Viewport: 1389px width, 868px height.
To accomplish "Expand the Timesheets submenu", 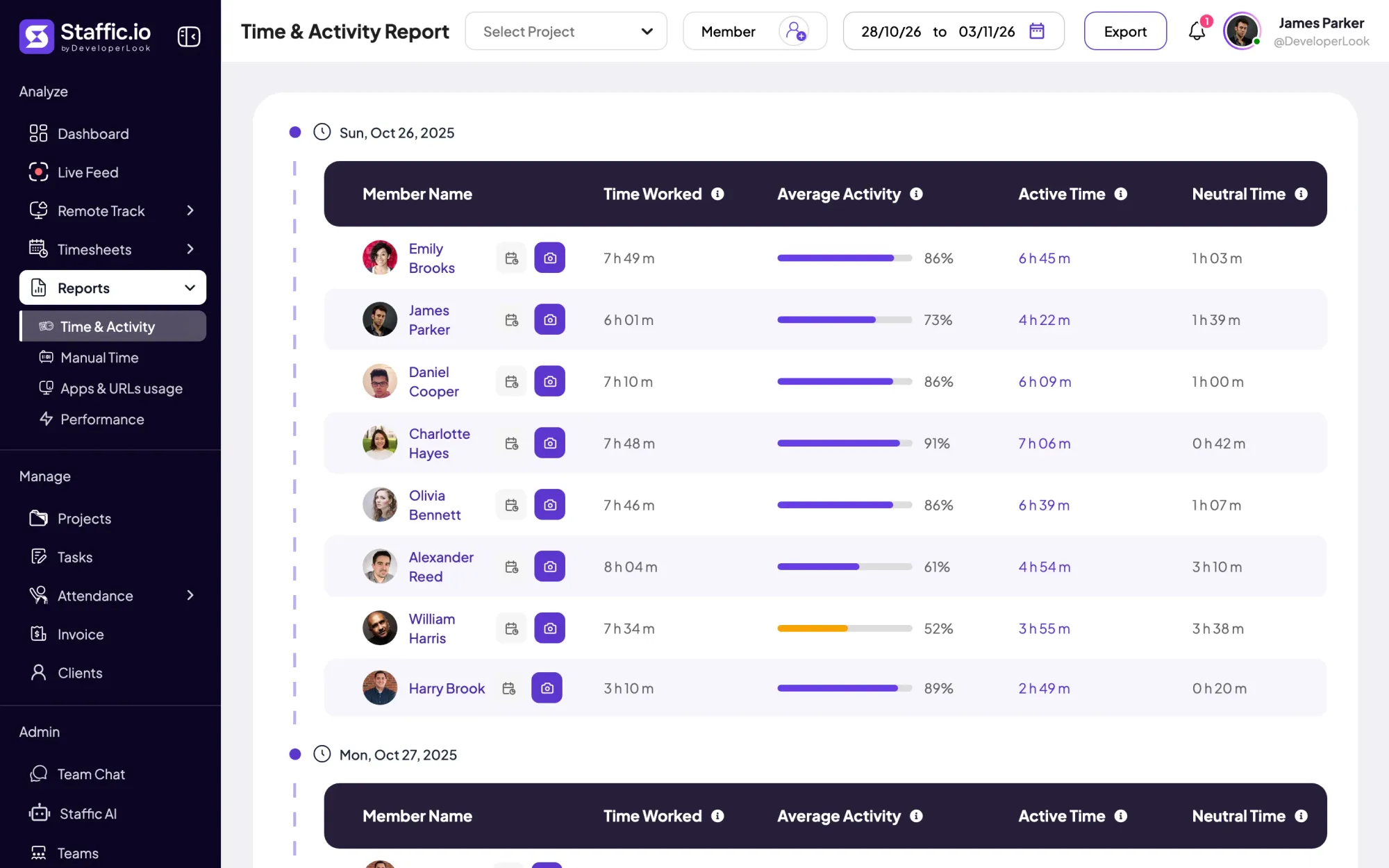I will click(x=190, y=249).
